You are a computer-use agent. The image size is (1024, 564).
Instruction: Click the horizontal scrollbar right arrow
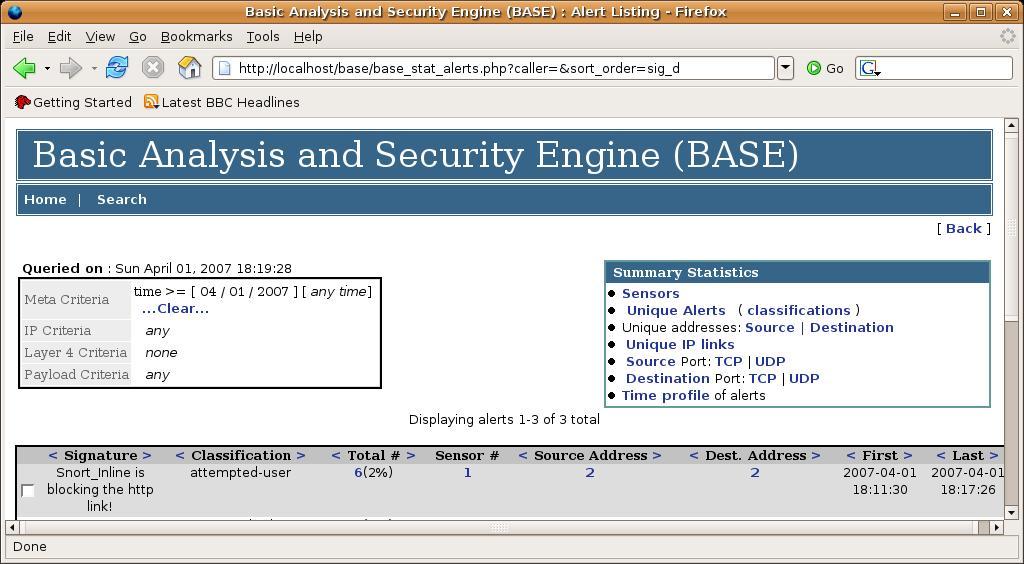(996, 527)
